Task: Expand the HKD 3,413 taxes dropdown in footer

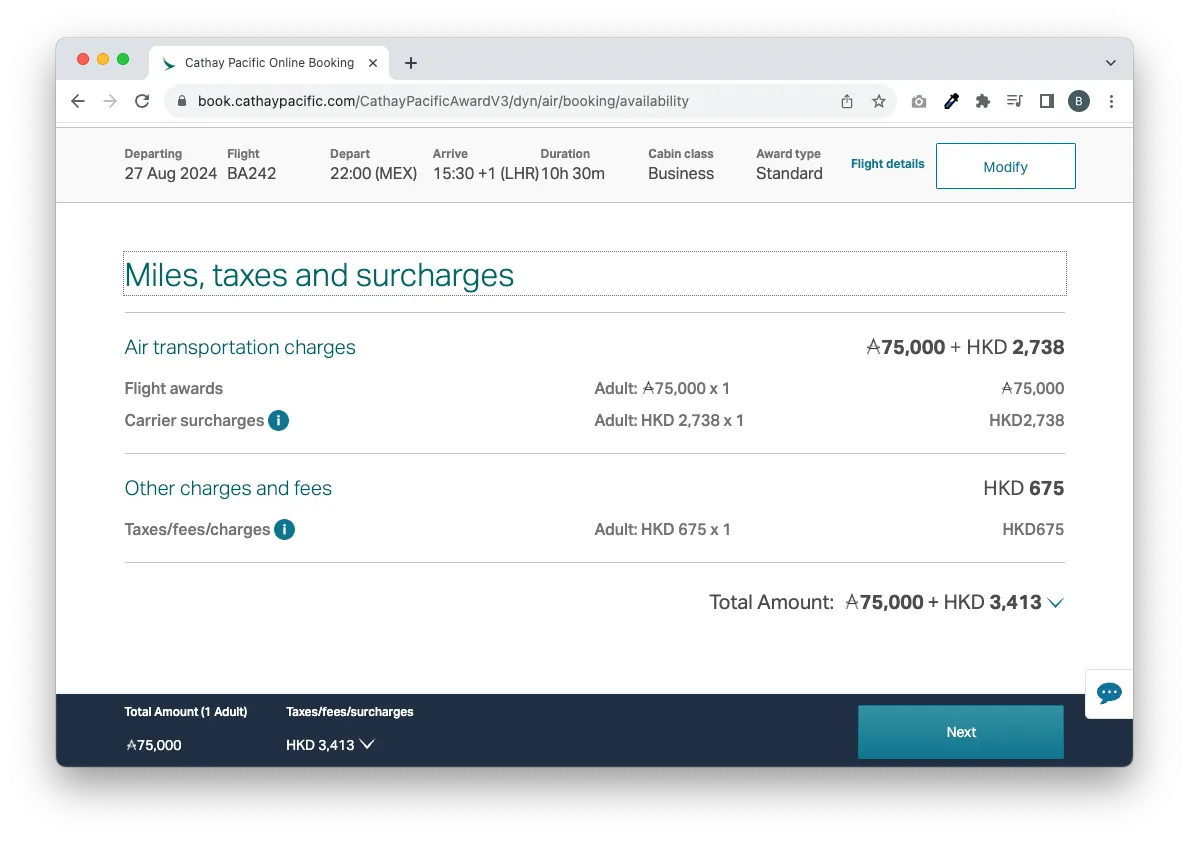Action: click(x=367, y=745)
